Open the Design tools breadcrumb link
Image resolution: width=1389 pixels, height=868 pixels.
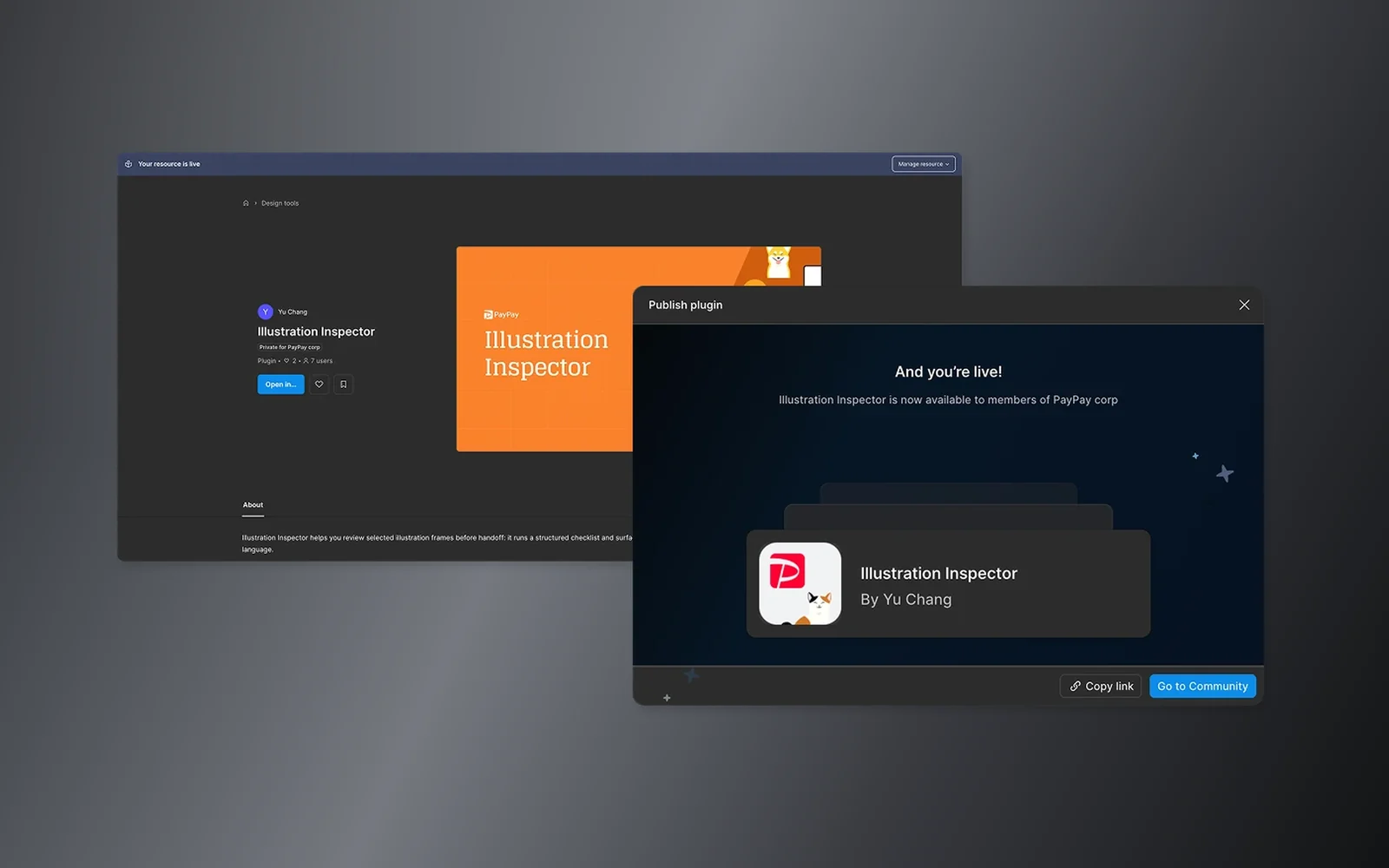click(x=280, y=203)
